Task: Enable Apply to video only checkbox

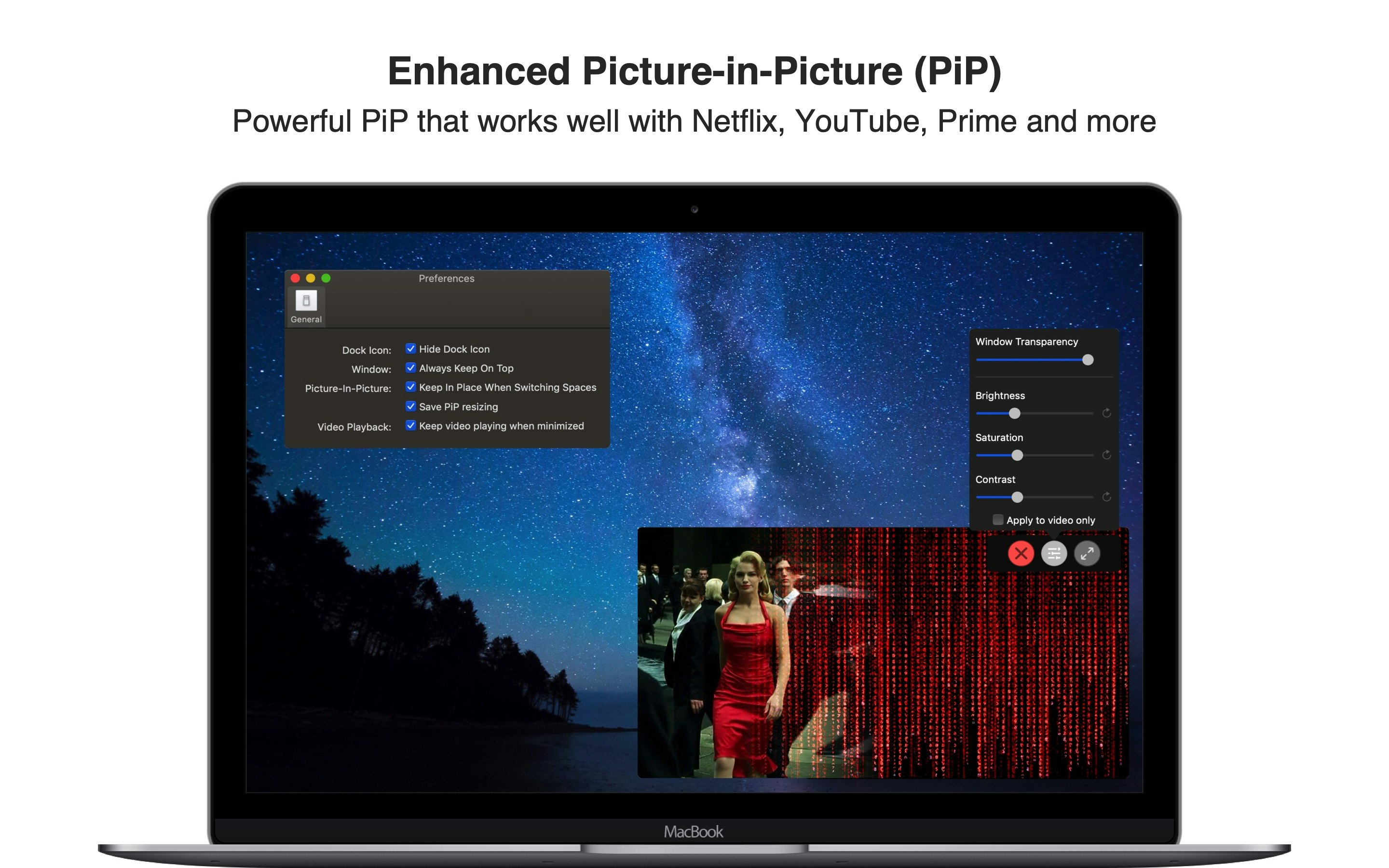Action: point(998,519)
